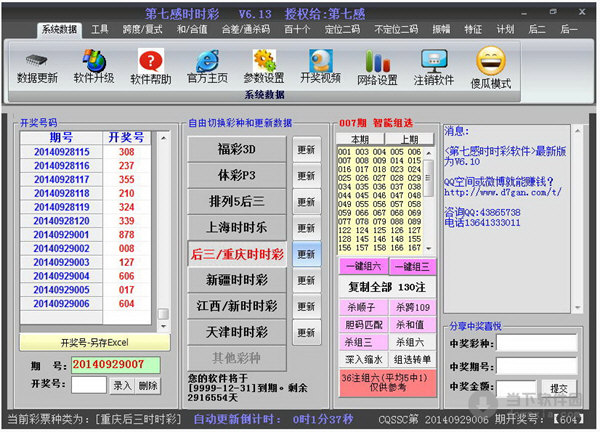
Task: Click 开奖号-另存Excel button
Action: [95, 342]
